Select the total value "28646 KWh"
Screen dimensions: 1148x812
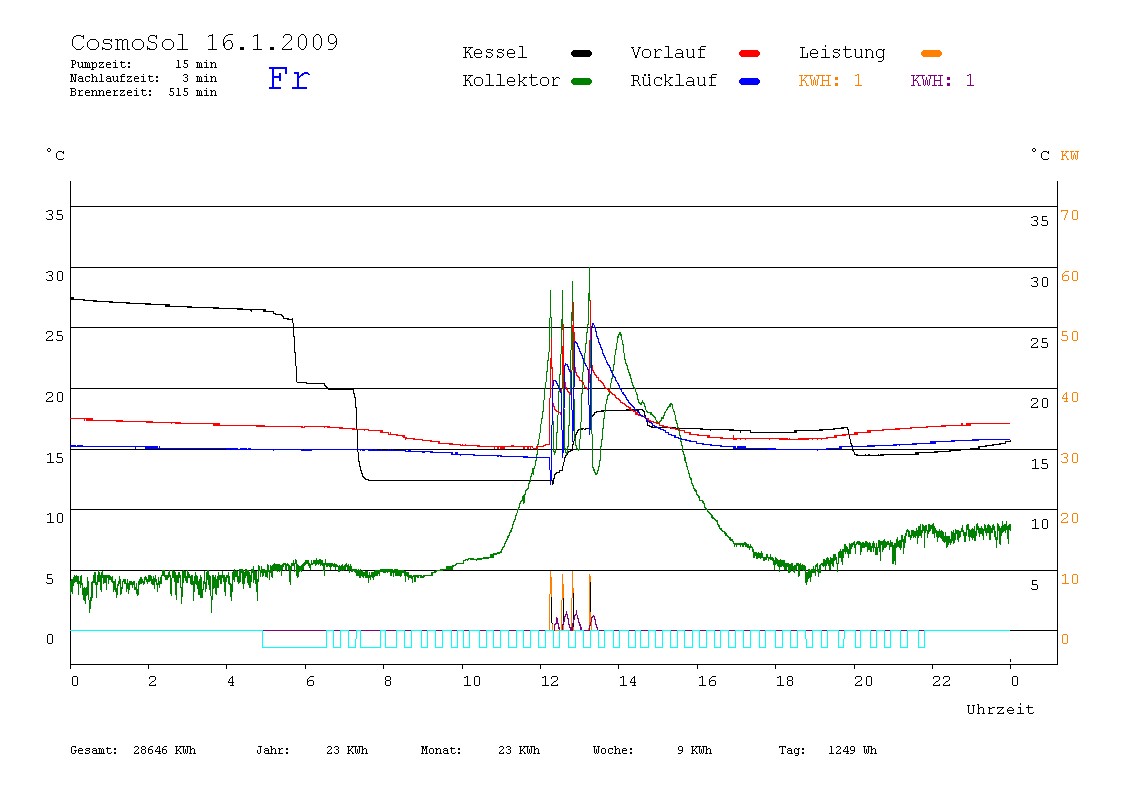coord(165,750)
